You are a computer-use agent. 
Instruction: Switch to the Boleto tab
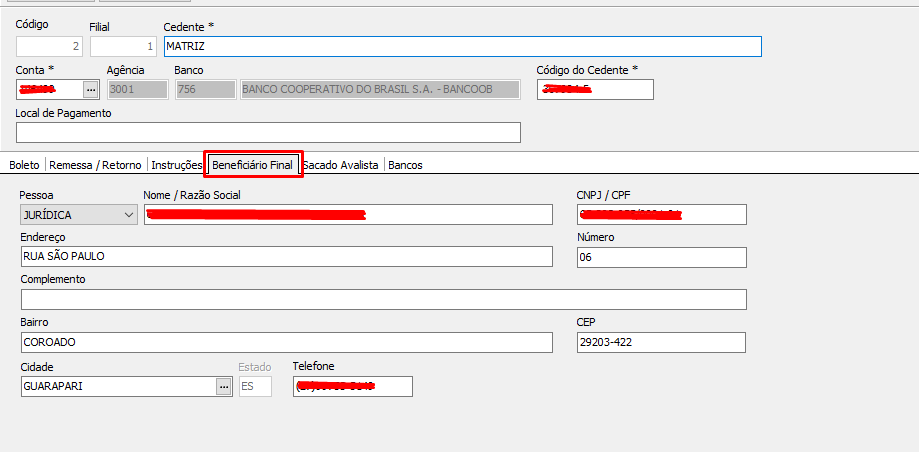tap(25, 165)
